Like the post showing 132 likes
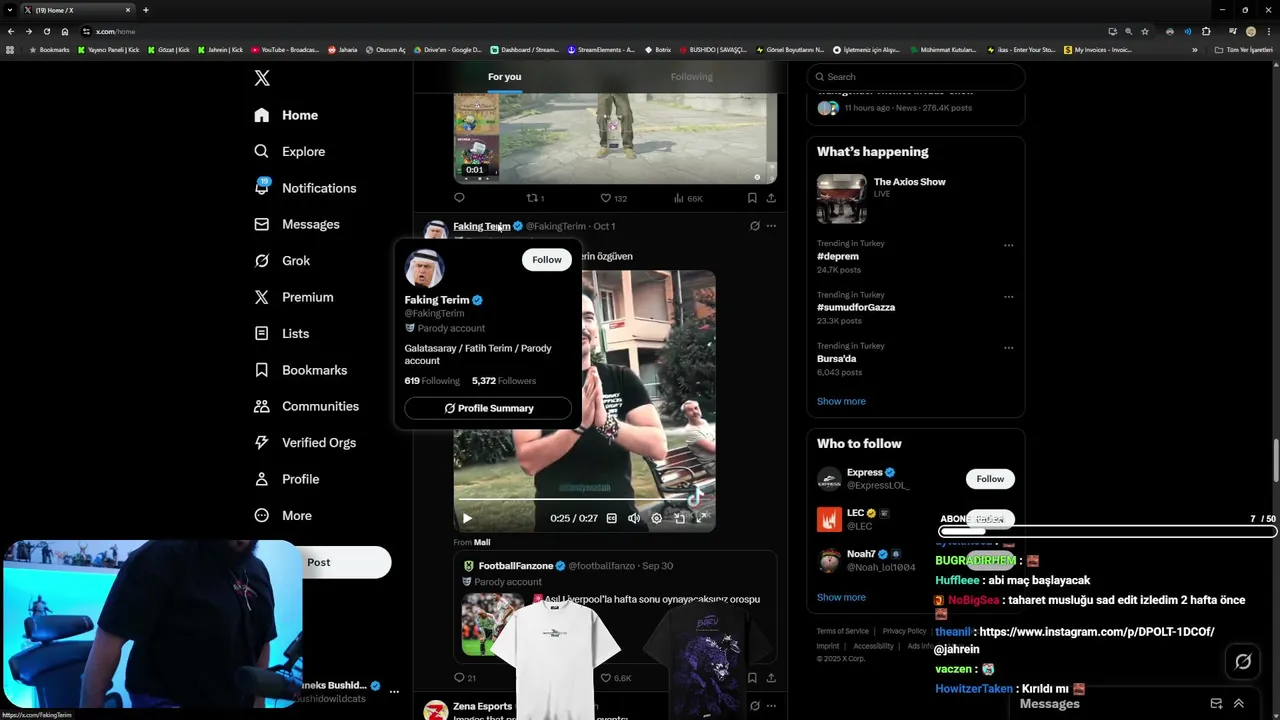 [613, 198]
